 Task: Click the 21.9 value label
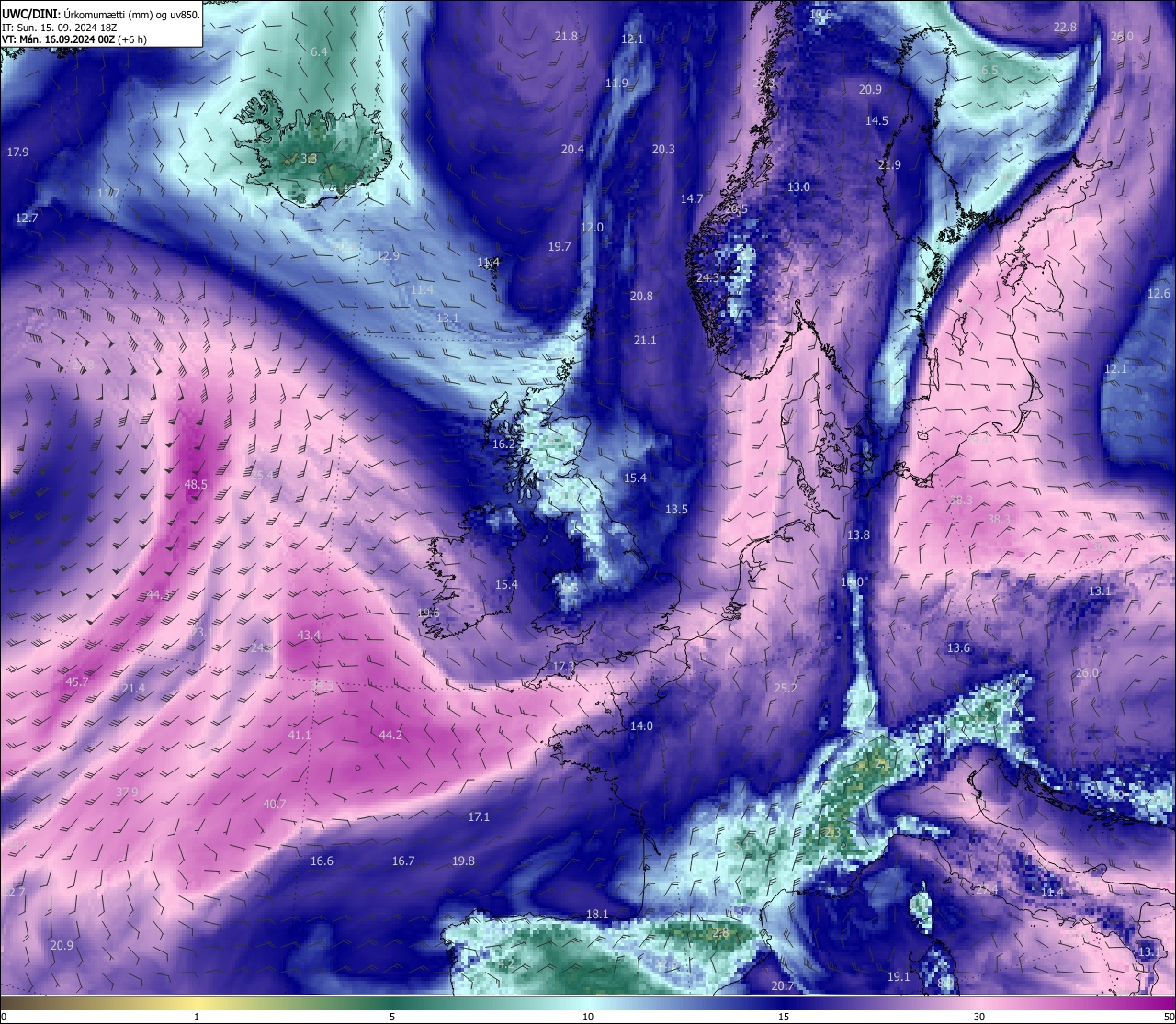coord(889,164)
